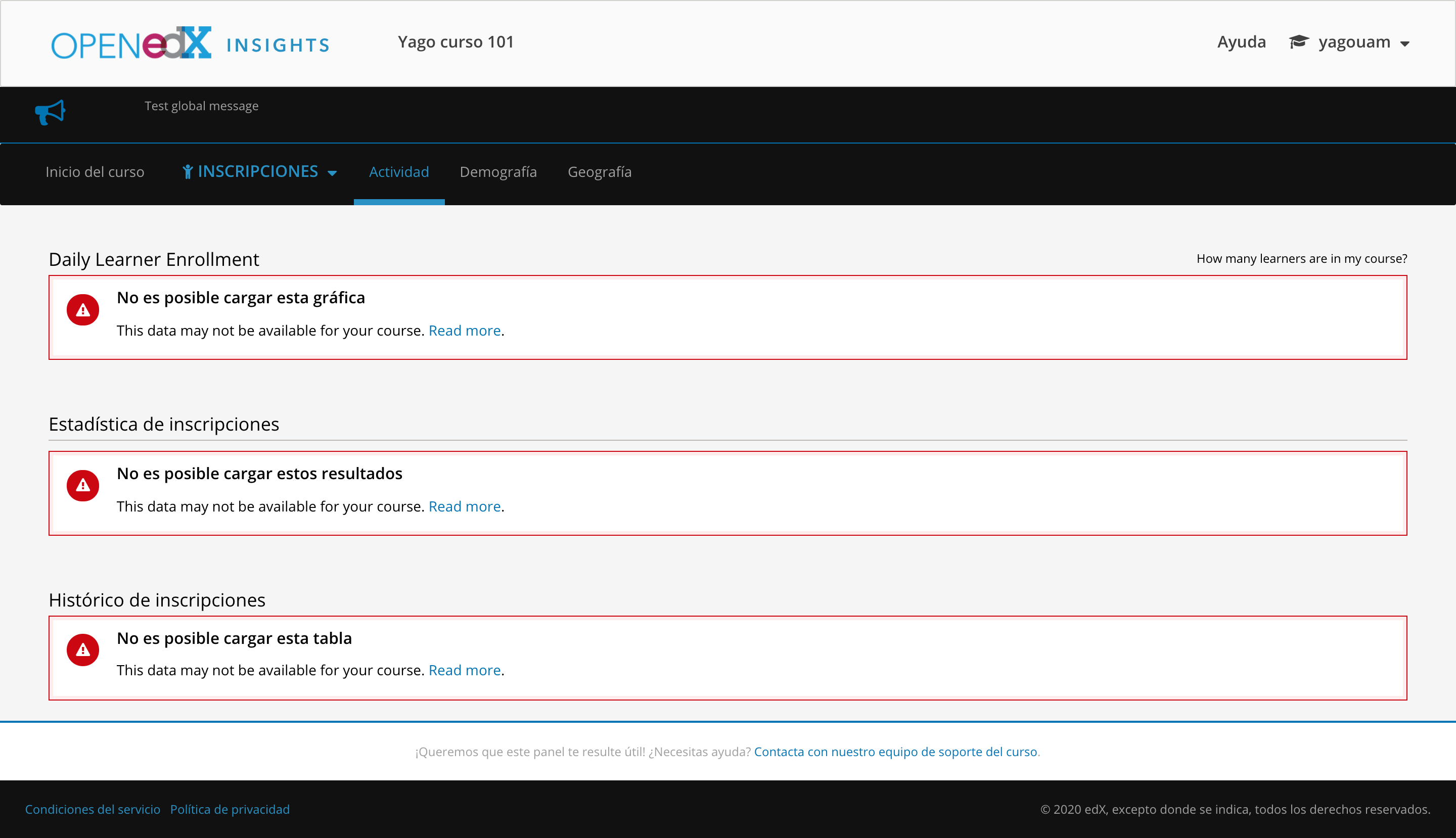This screenshot has width=1456, height=838.
Task: Open the Geografía tab
Action: tap(599, 172)
